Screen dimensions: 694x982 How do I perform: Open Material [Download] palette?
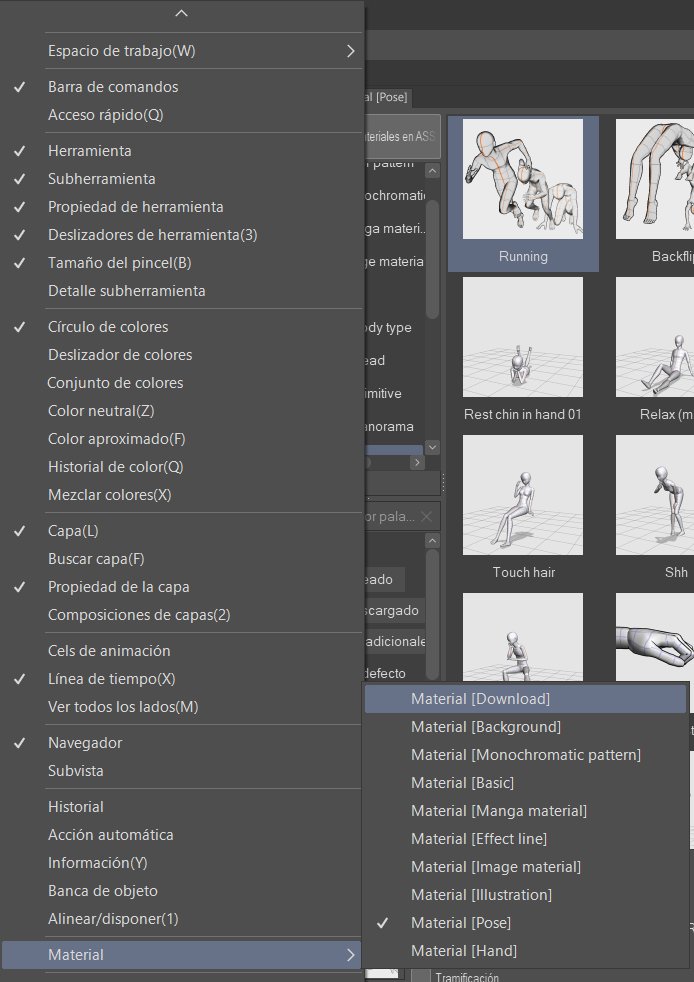point(526,699)
